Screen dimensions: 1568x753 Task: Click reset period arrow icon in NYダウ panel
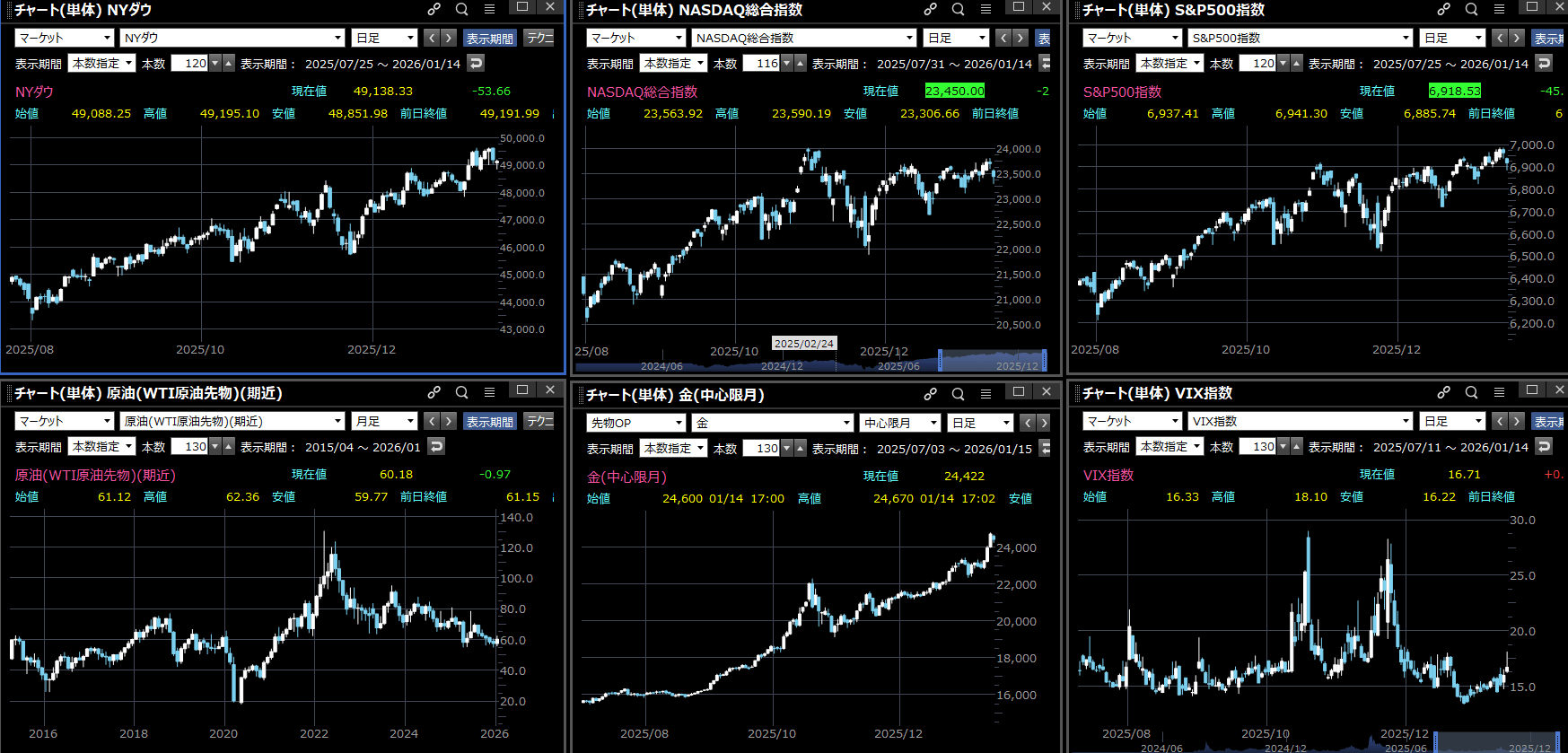click(x=476, y=63)
